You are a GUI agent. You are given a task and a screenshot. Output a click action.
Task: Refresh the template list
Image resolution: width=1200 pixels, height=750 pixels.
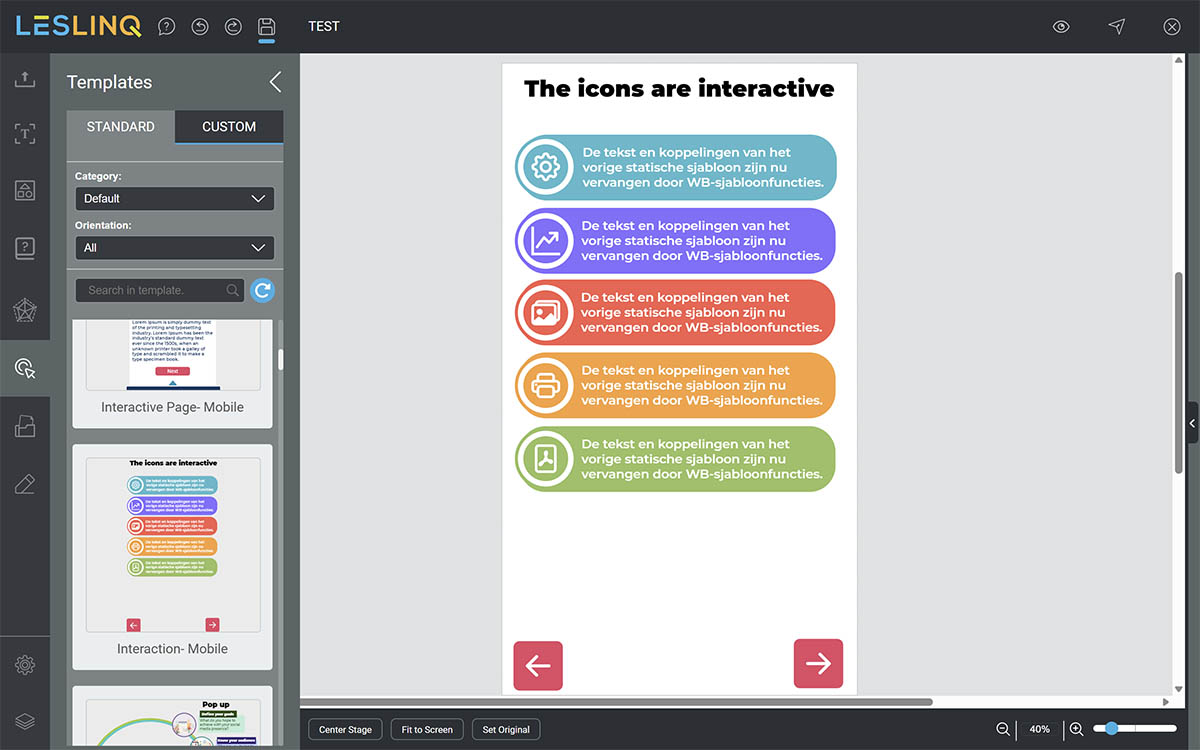262,290
